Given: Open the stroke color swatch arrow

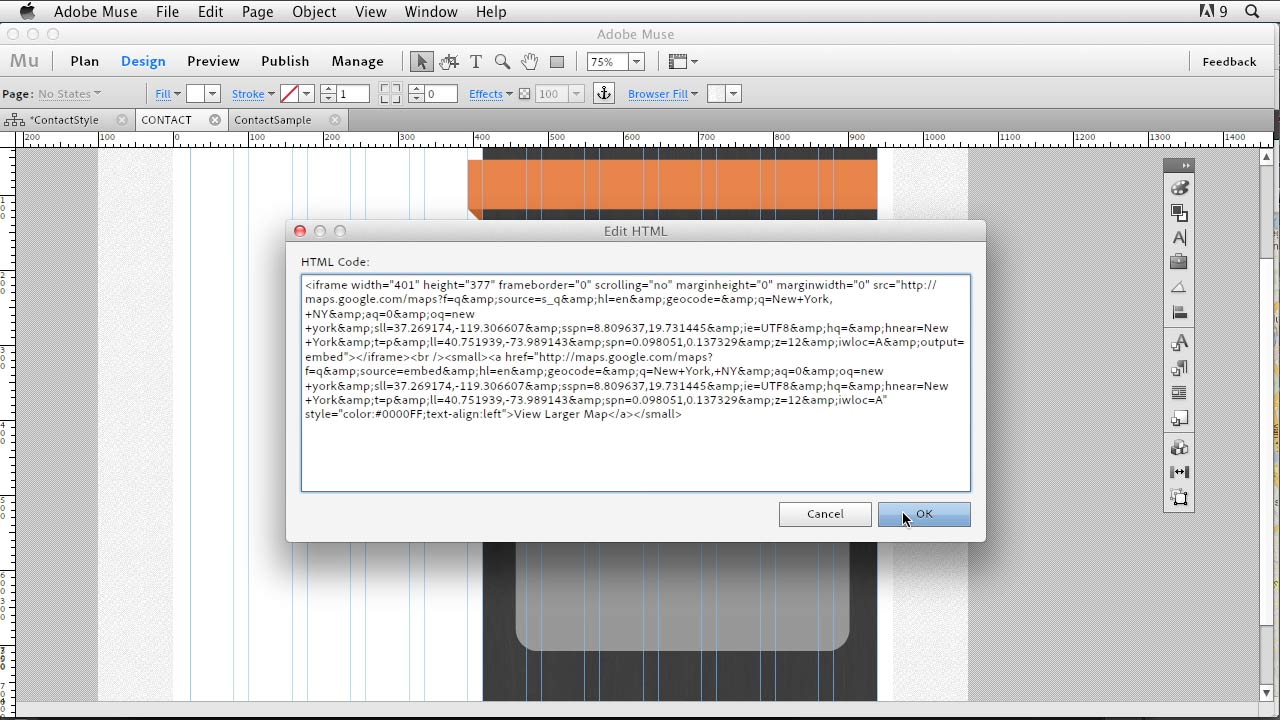Looking at the screenshot, I should point(307,94).
